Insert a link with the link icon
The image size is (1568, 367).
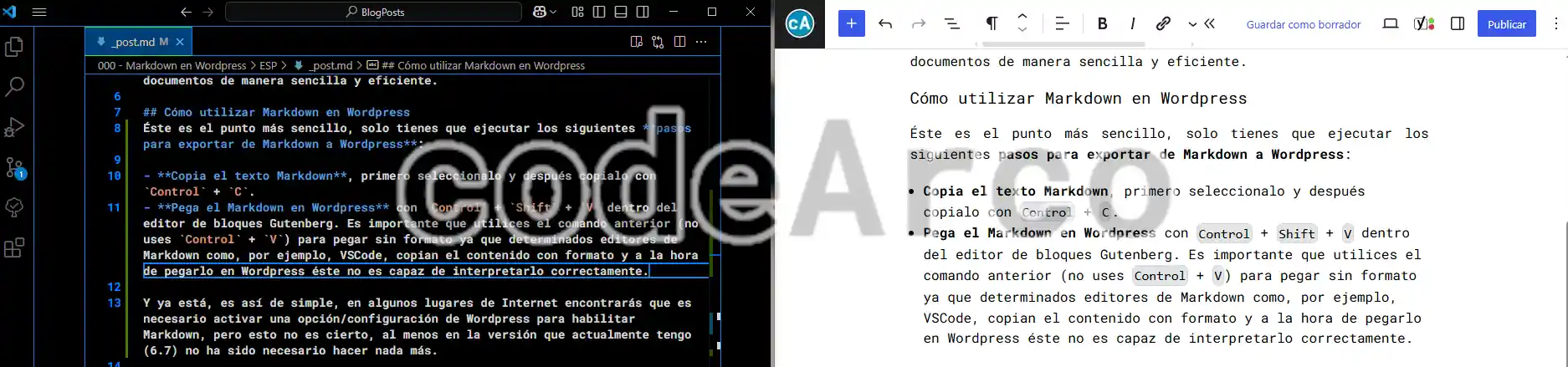(x=1163, y=23)
